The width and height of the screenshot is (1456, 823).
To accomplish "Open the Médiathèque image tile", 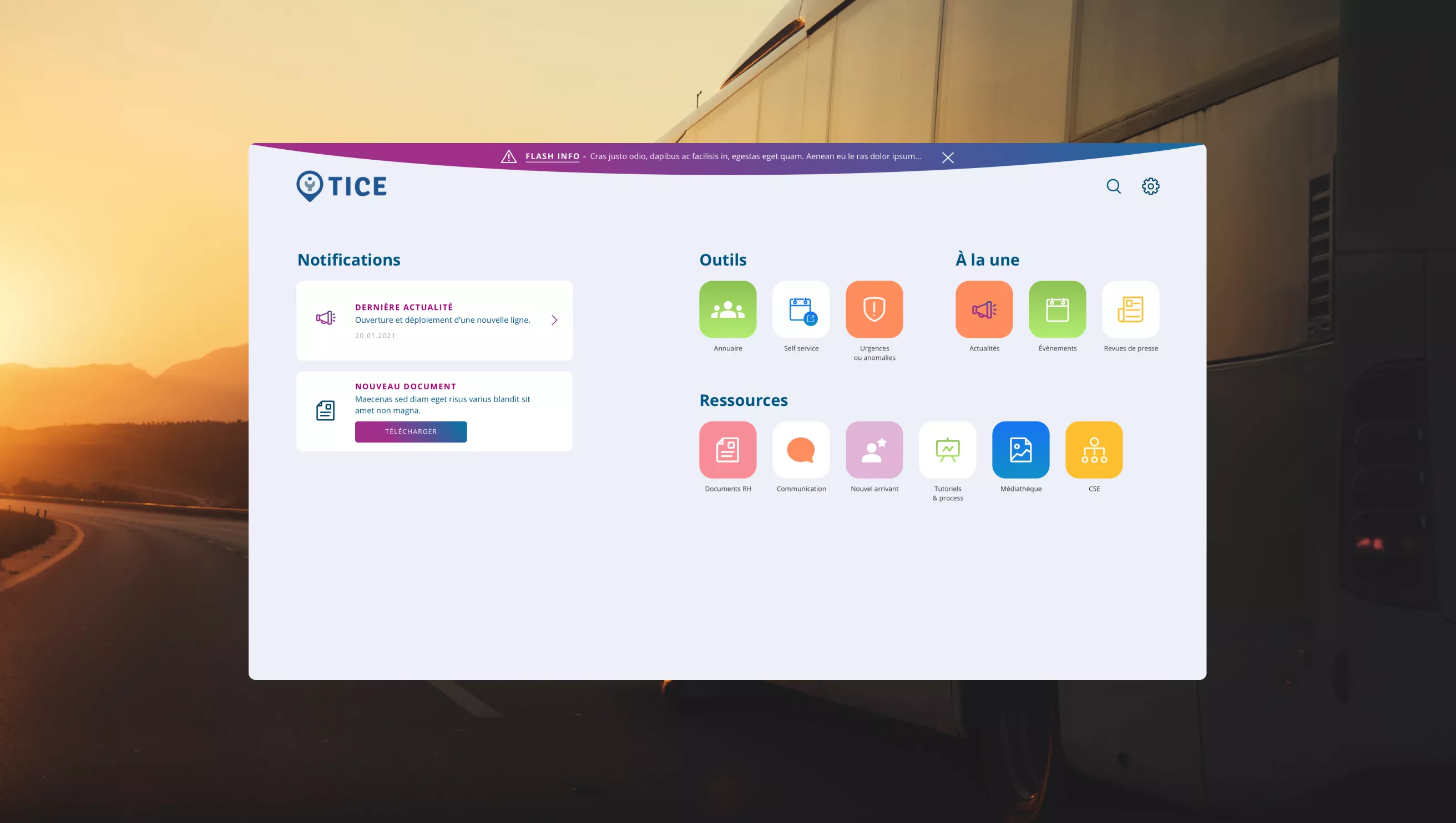I will 1020,449.
